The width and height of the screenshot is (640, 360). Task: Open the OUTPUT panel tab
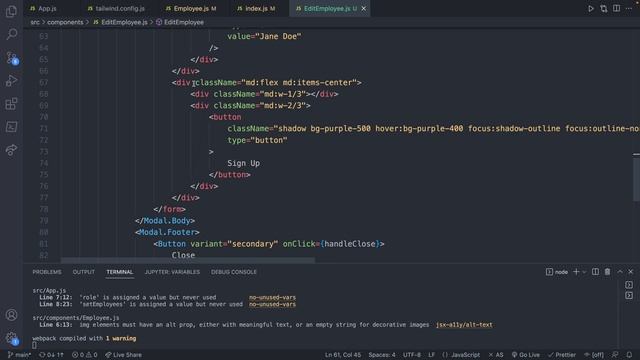[84, 272]
